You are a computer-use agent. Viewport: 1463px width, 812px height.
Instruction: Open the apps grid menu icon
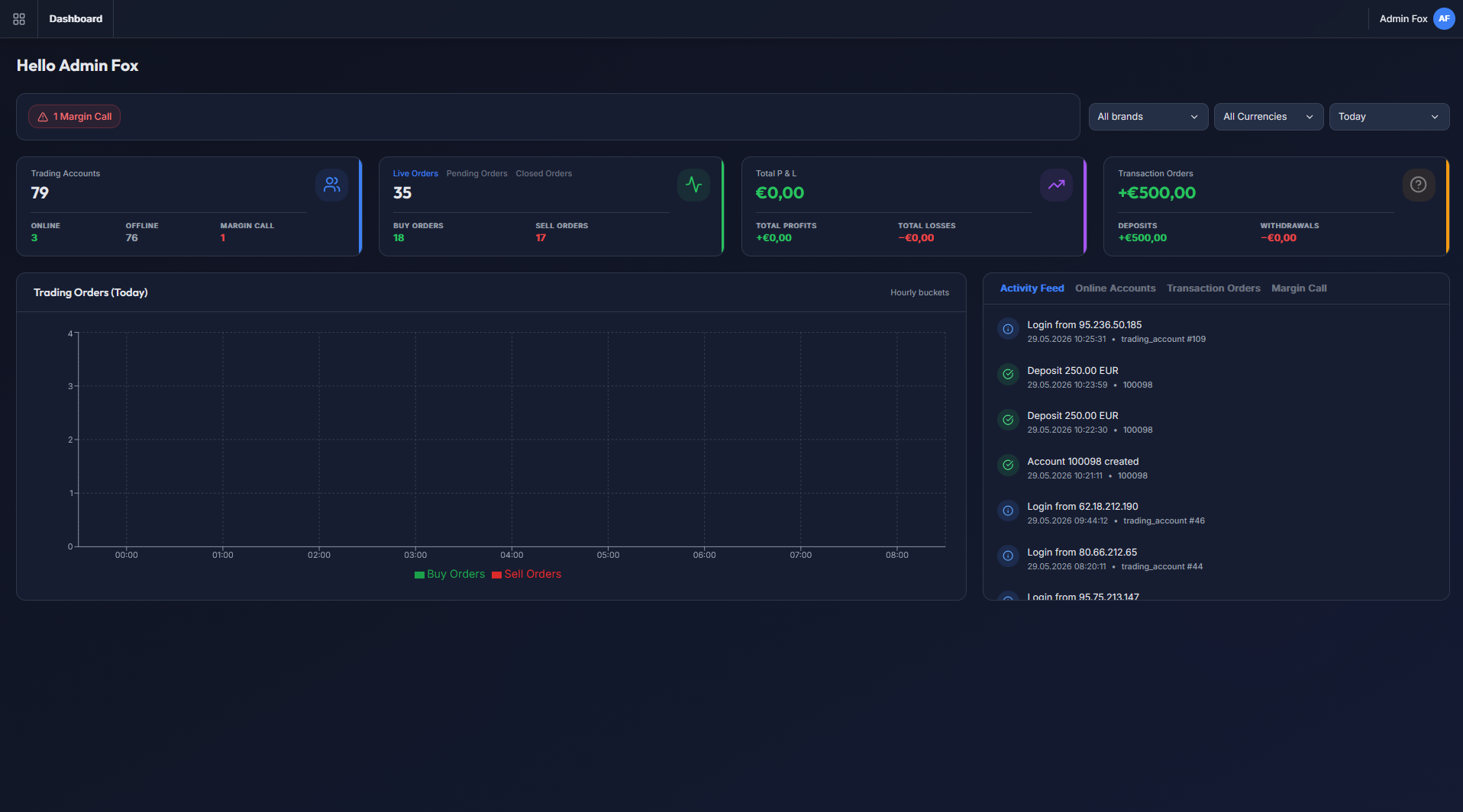[19, 18]
